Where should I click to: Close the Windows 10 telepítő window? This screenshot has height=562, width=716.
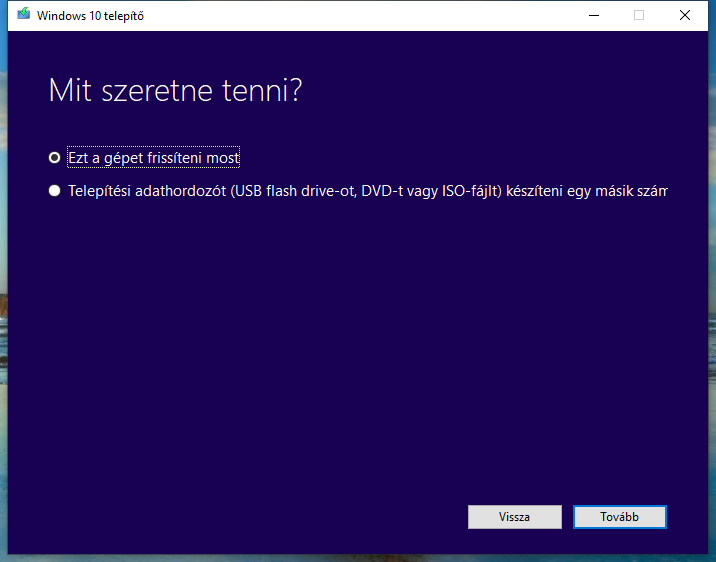(684, 16)
